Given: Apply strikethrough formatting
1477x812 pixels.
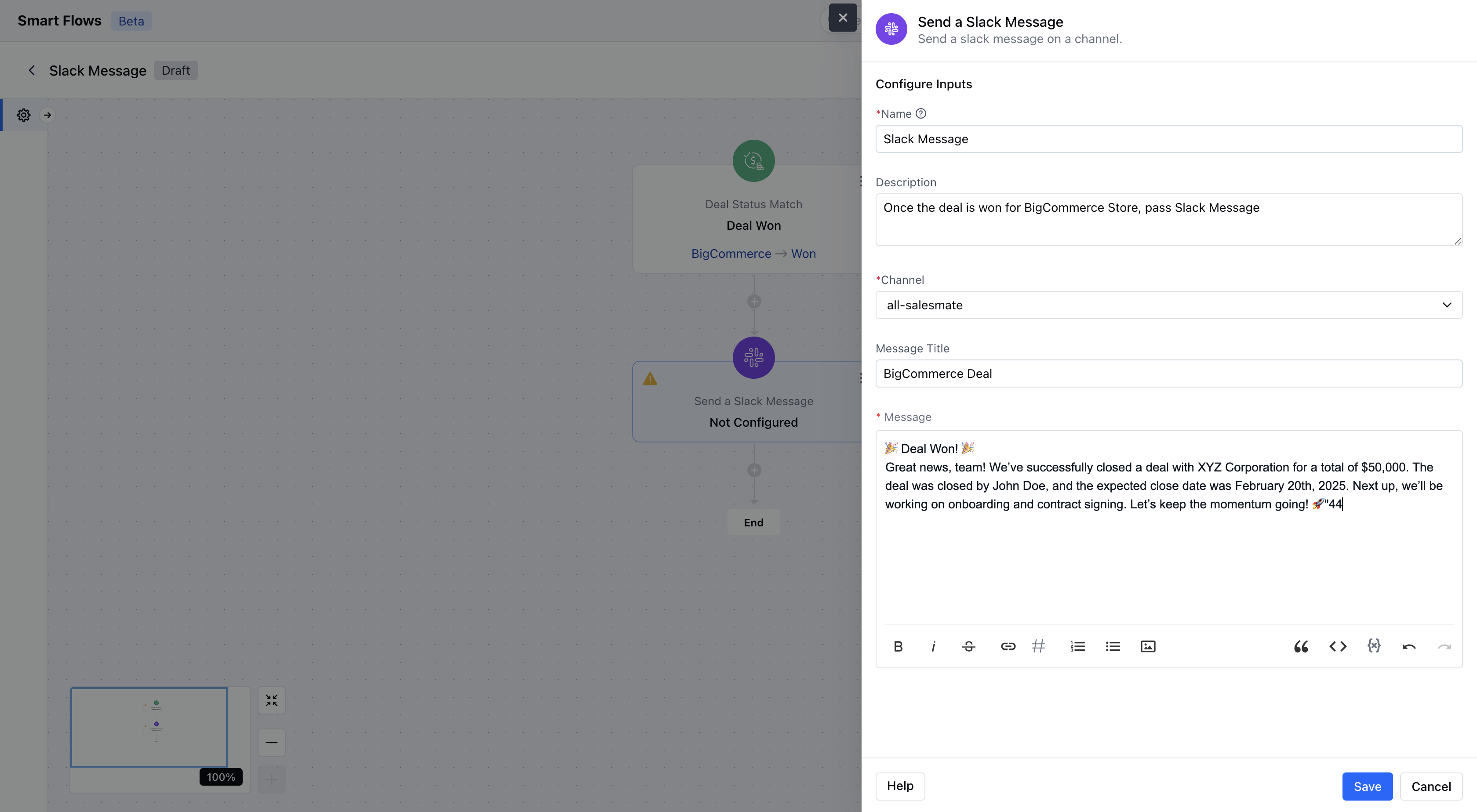Looking at the screenshot, I should pos(968,646).
